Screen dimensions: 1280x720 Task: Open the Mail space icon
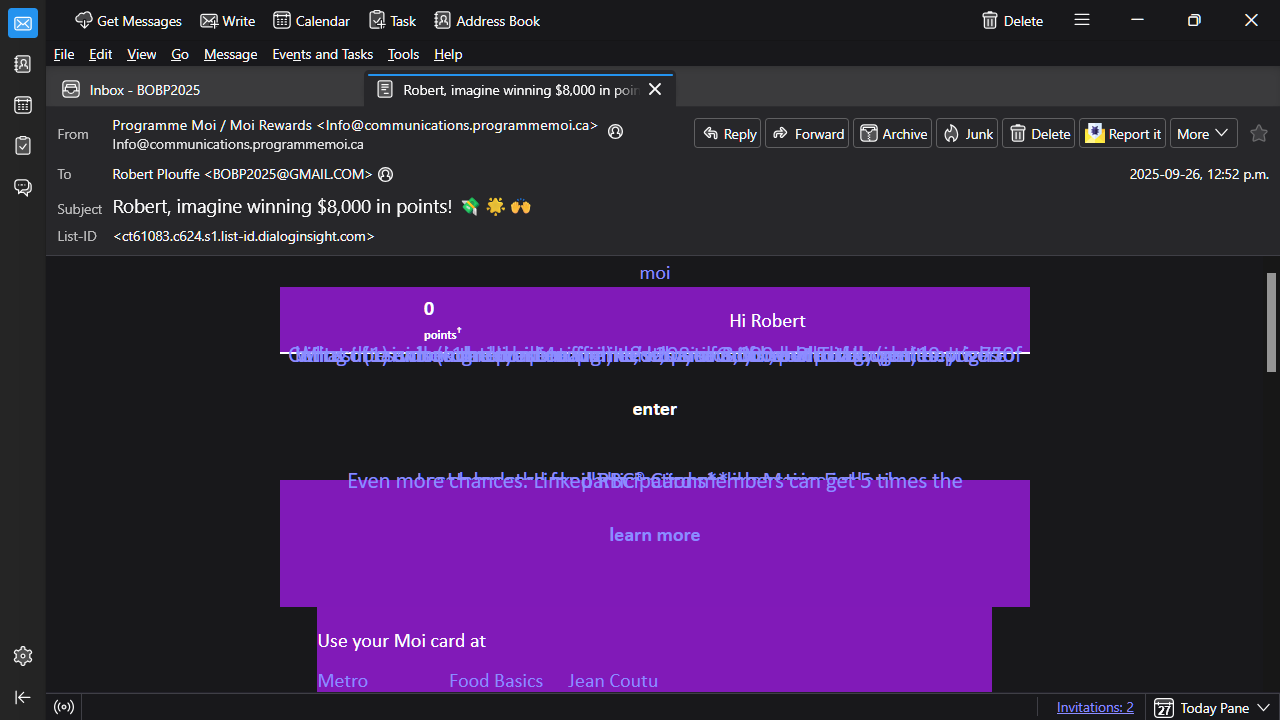[23, 23]
